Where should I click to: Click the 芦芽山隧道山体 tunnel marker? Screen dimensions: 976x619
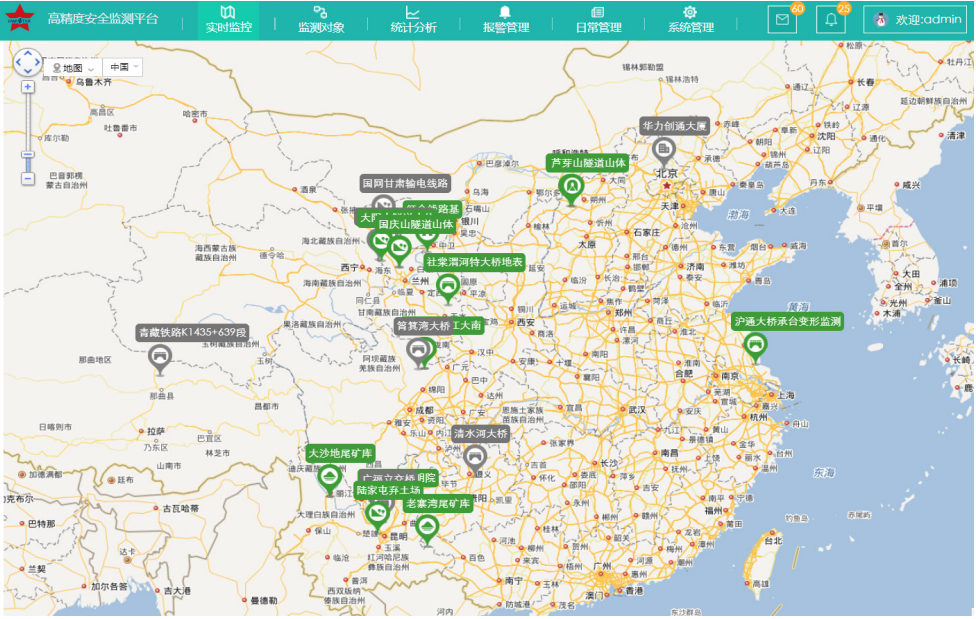point(571,186)
